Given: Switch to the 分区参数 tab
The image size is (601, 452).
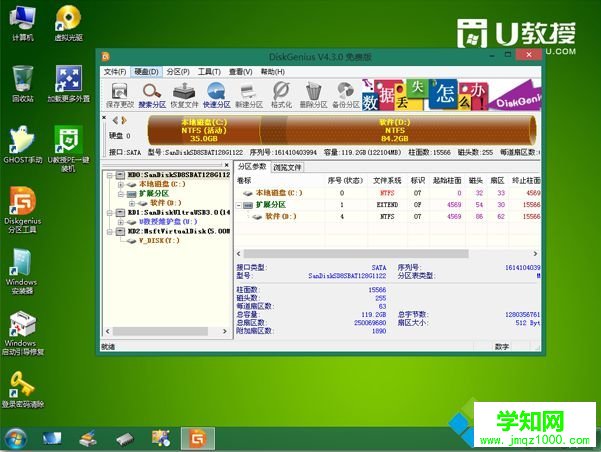Looking at the screenshot, I should click(x=252, y=166).
